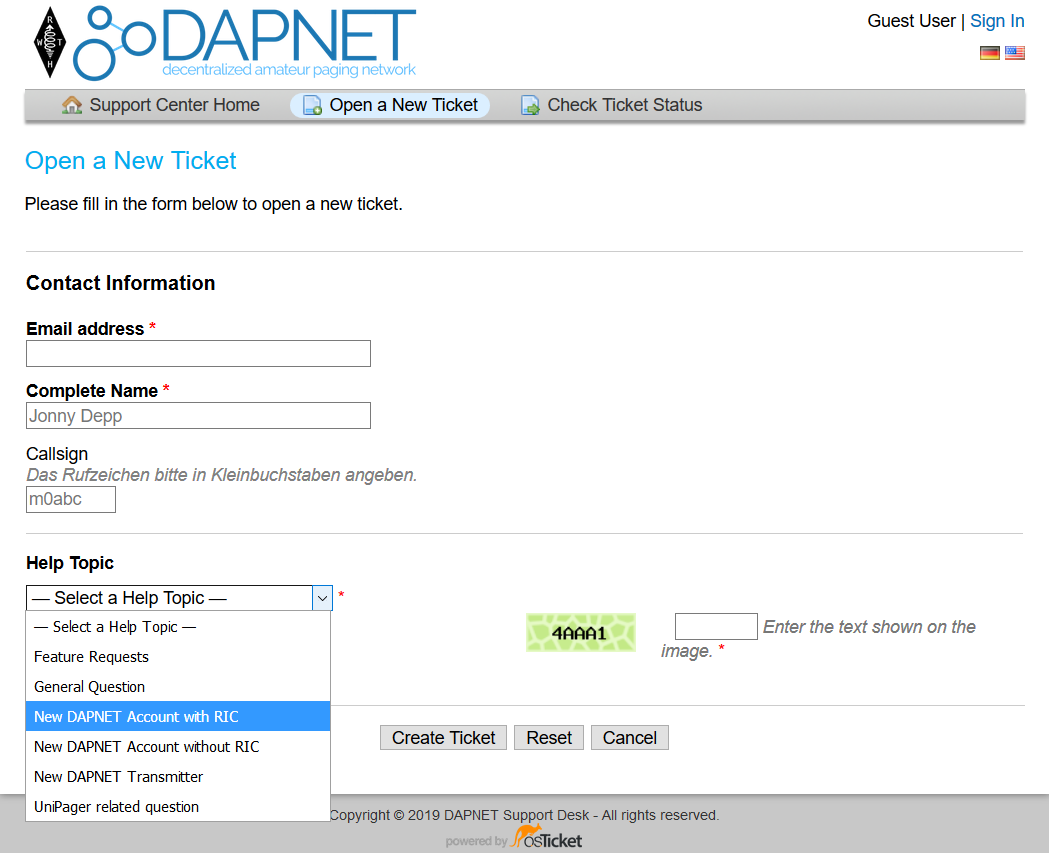Click the 'Enter the text shown' hint

click(818, 638)
